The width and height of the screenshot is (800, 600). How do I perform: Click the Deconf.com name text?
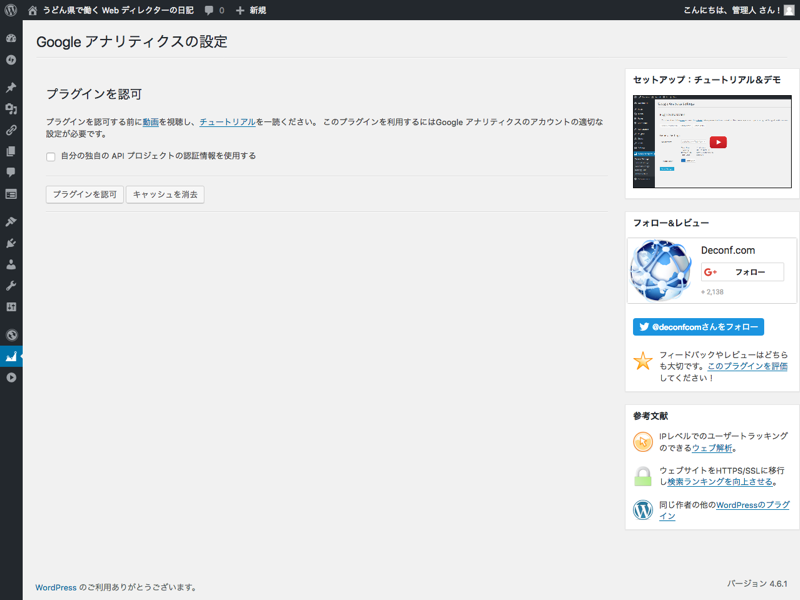point(728,251)
